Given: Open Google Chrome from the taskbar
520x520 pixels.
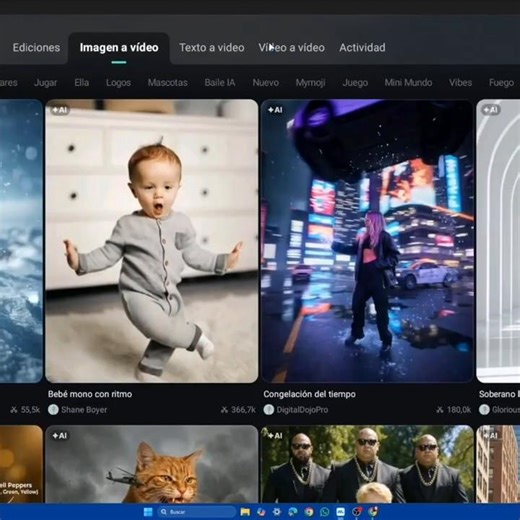Looking at the screenshot, I should pyautogui.click(x=309, y=512).
